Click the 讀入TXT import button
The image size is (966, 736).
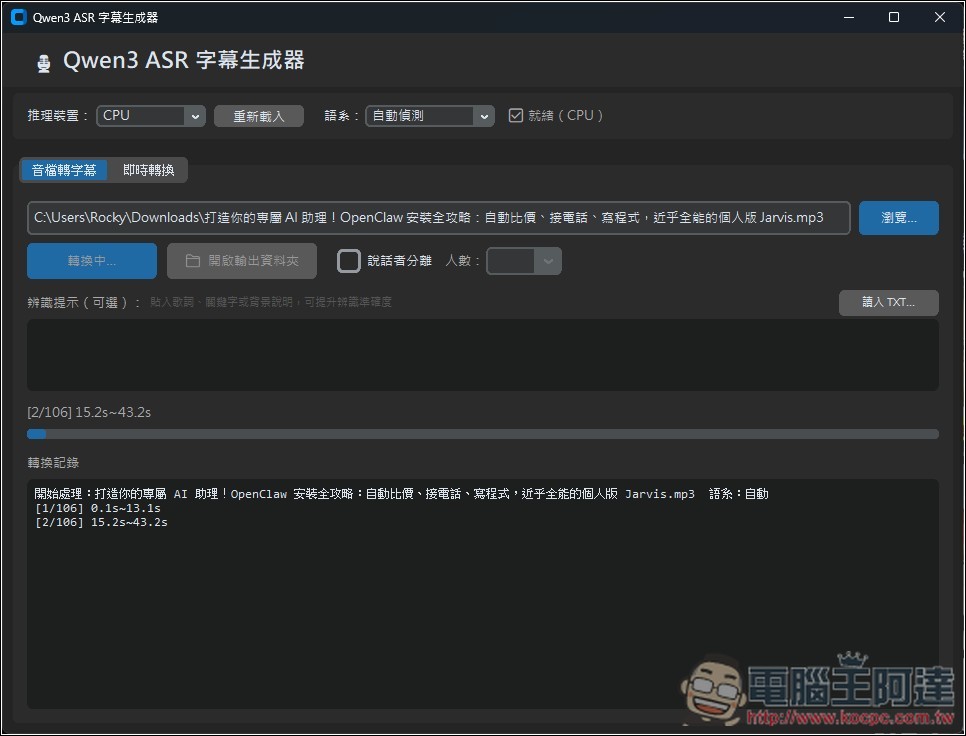pyautogui.click(x=888, y=302)
